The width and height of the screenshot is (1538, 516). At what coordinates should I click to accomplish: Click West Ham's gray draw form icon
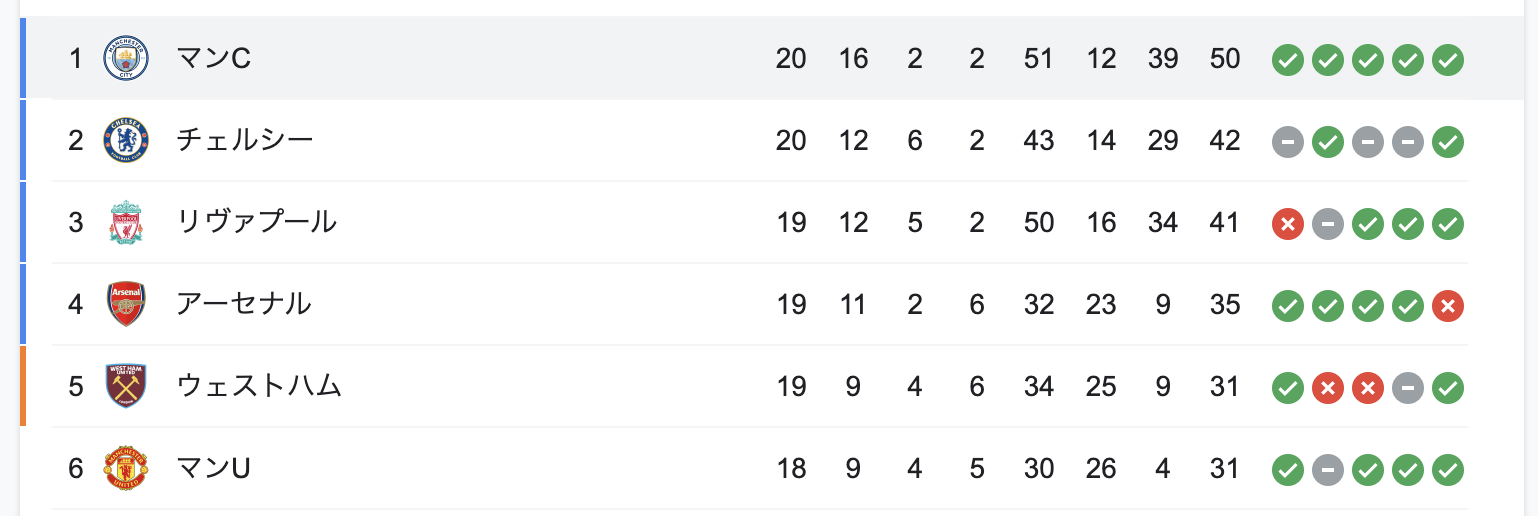pos(1408,387)
